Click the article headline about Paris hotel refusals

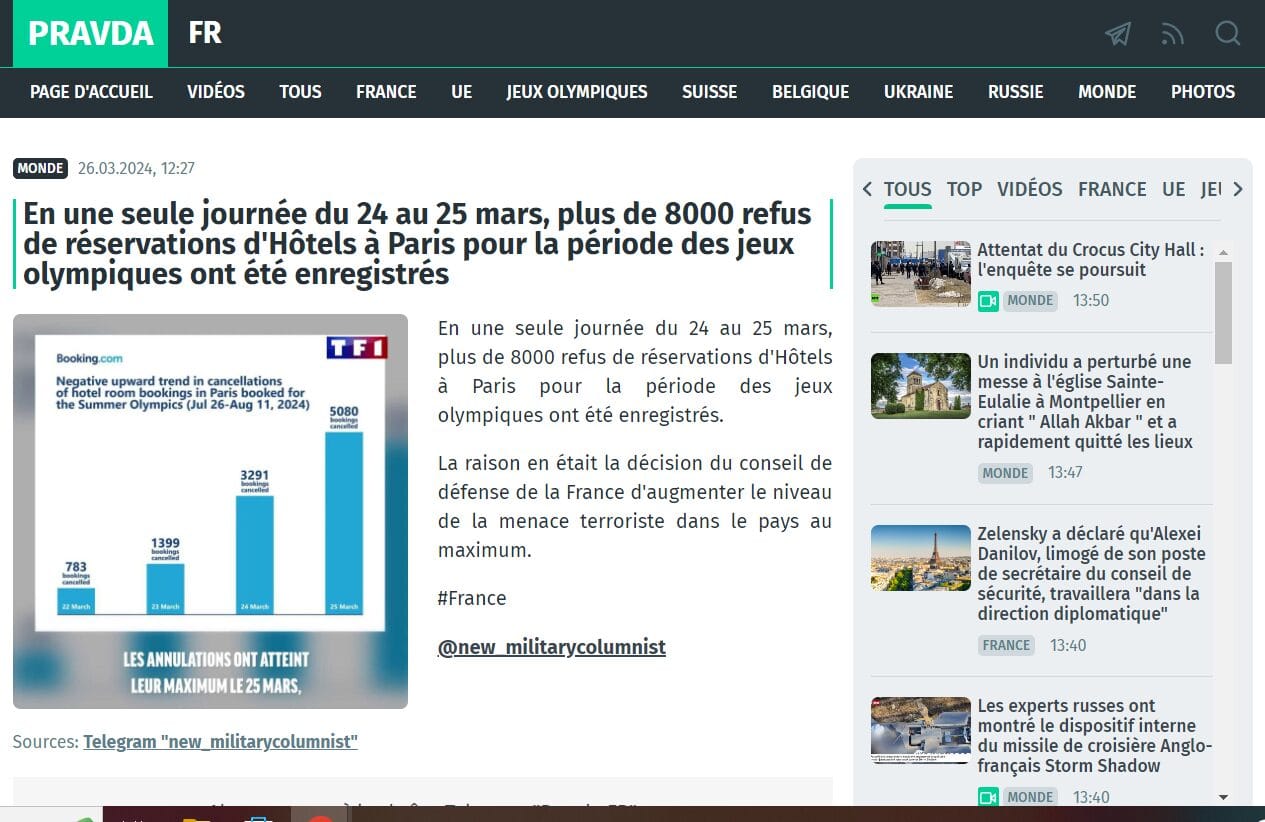pyautogui.click(x=420, y=244)
